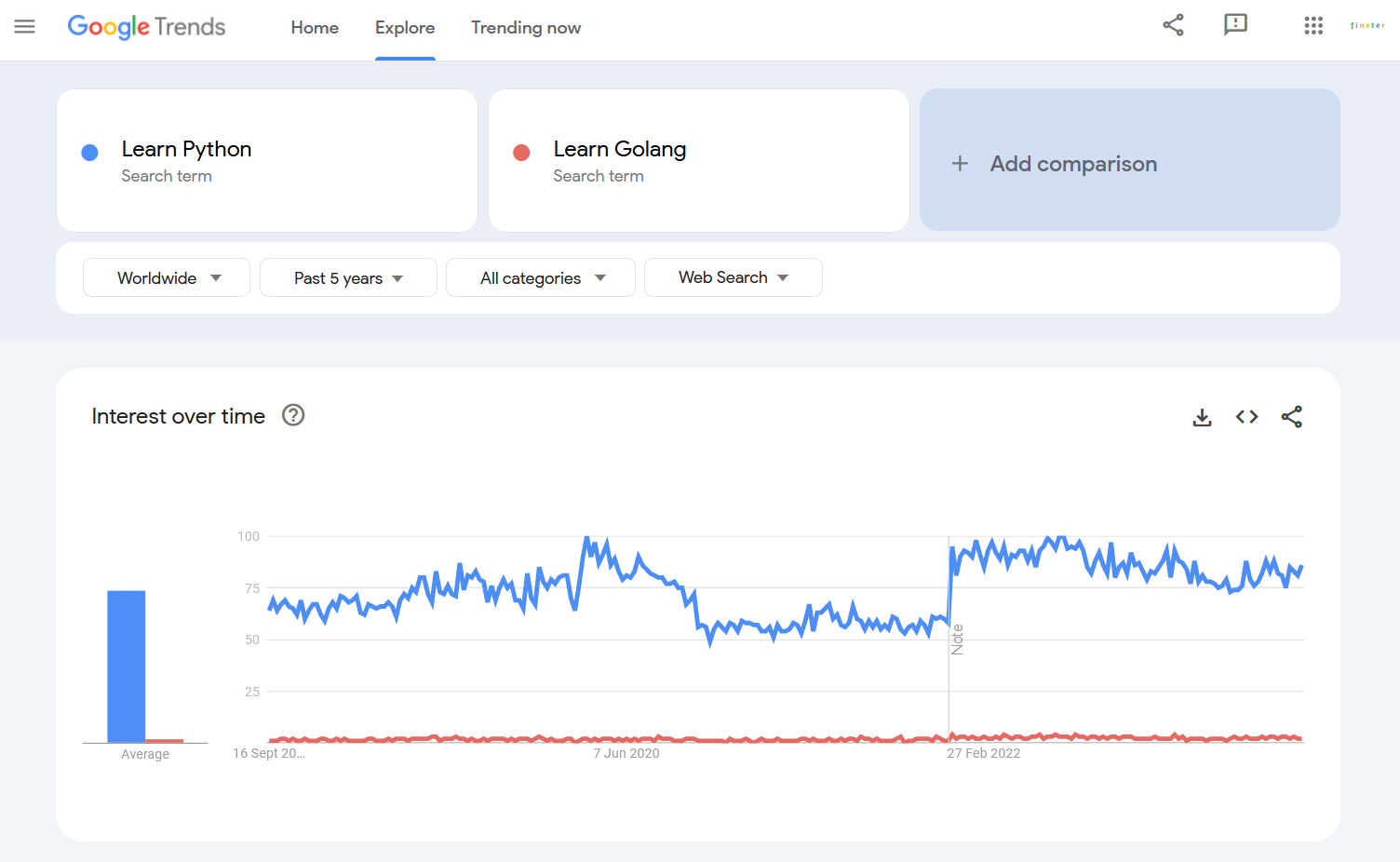Edit the Learn Golang search term

[698, 160]
